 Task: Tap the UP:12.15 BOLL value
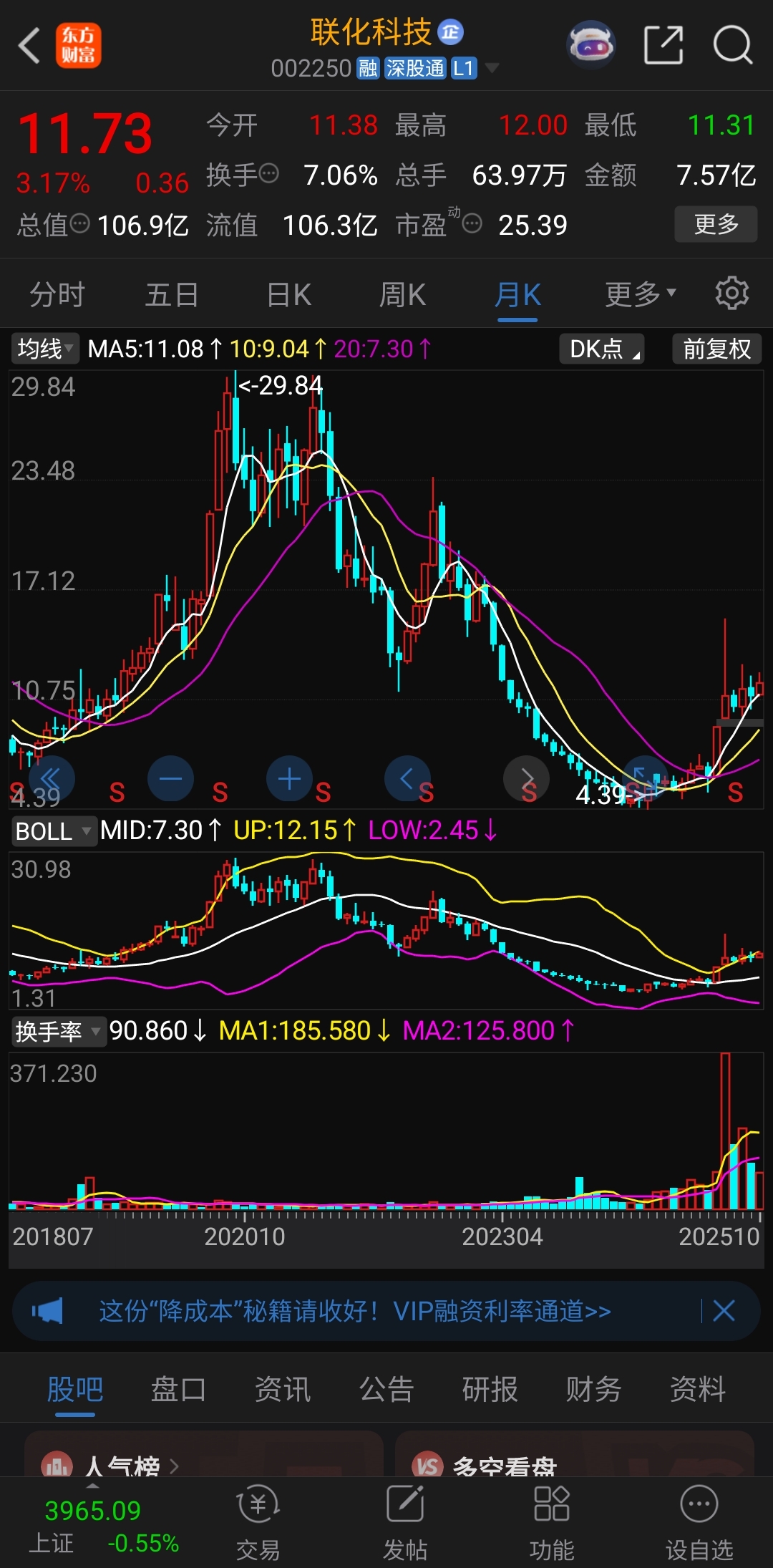click(x=286, y=830)
